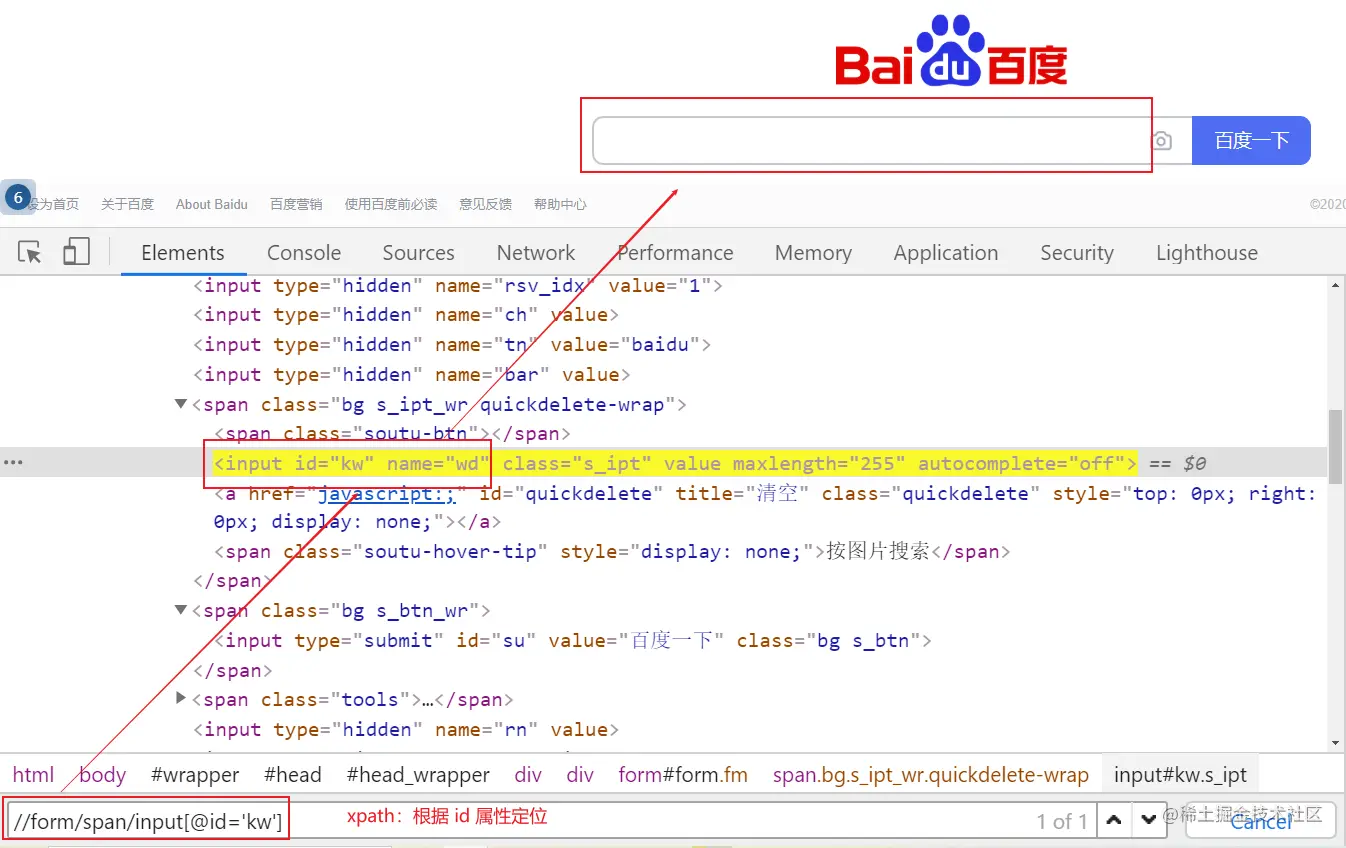Select body in the breadcrumb bar
Screen dimensions: 1346x848
pyautogui.click(x=103, y=775)
